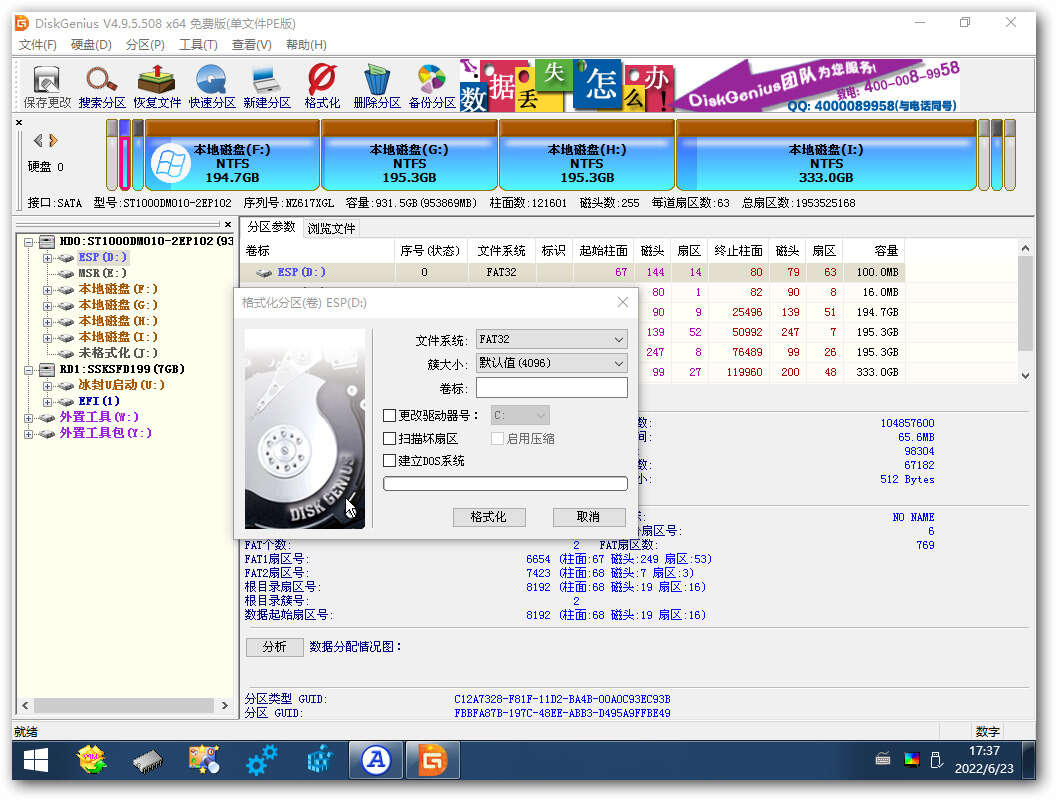Open the blue 'A' taskbar application

(x=376, y=761)
